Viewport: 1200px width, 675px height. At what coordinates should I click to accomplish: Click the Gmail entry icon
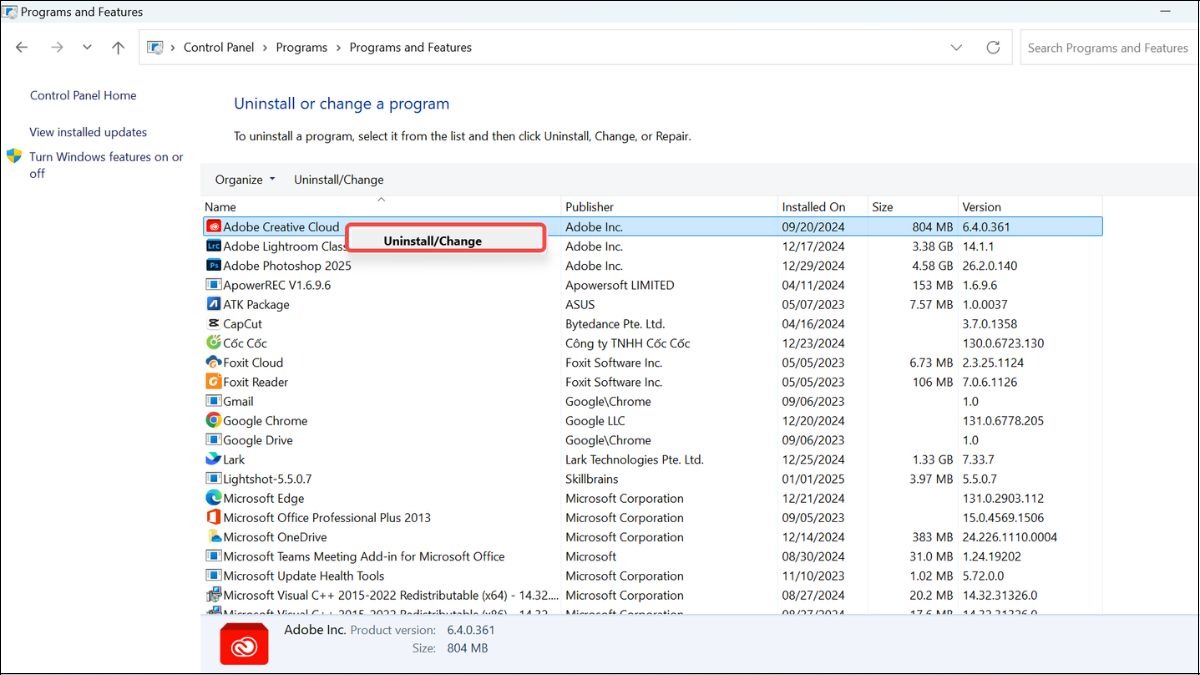[x=213, y=401]
